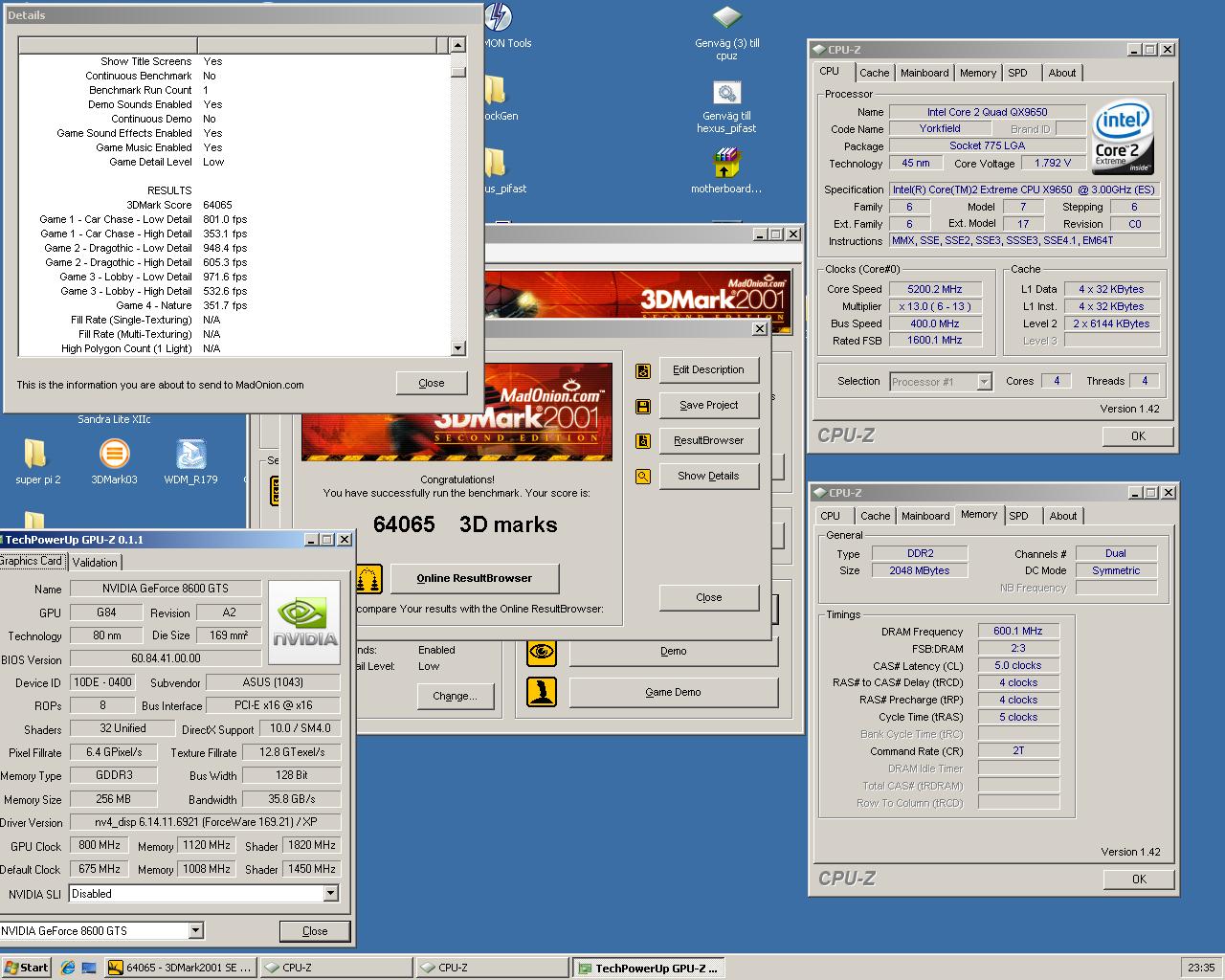Click Close button in GPU-Z
Viewport: 1225px width, 980px height.
coord(315,931)
